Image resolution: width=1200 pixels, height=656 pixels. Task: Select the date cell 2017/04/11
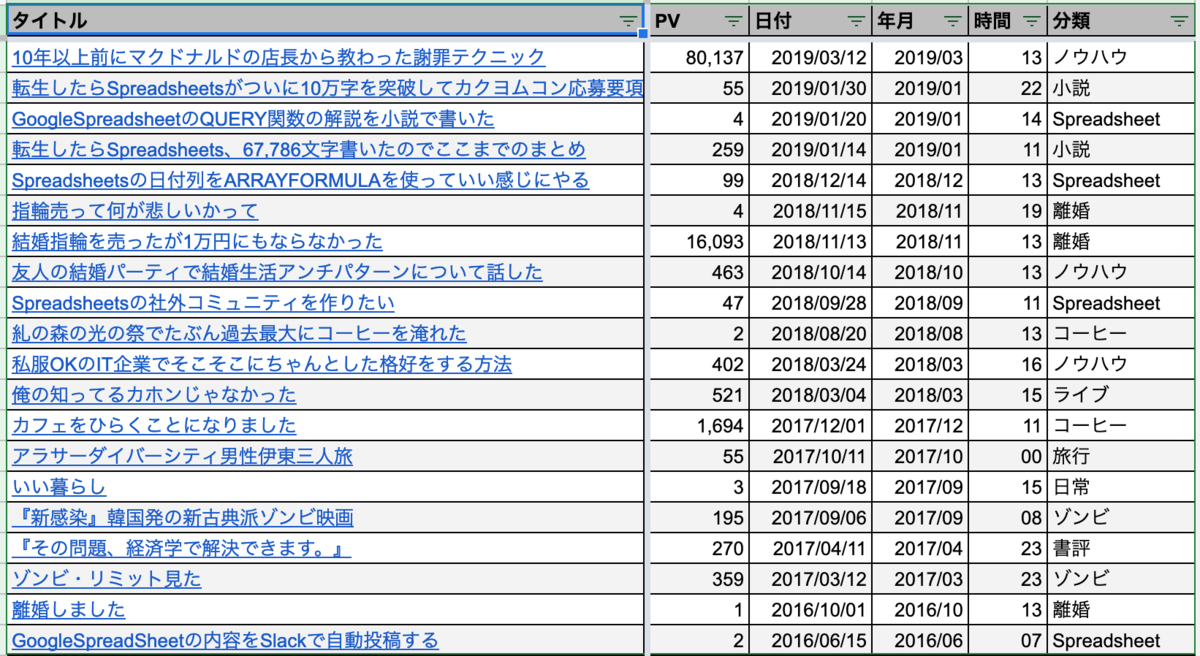810,549
